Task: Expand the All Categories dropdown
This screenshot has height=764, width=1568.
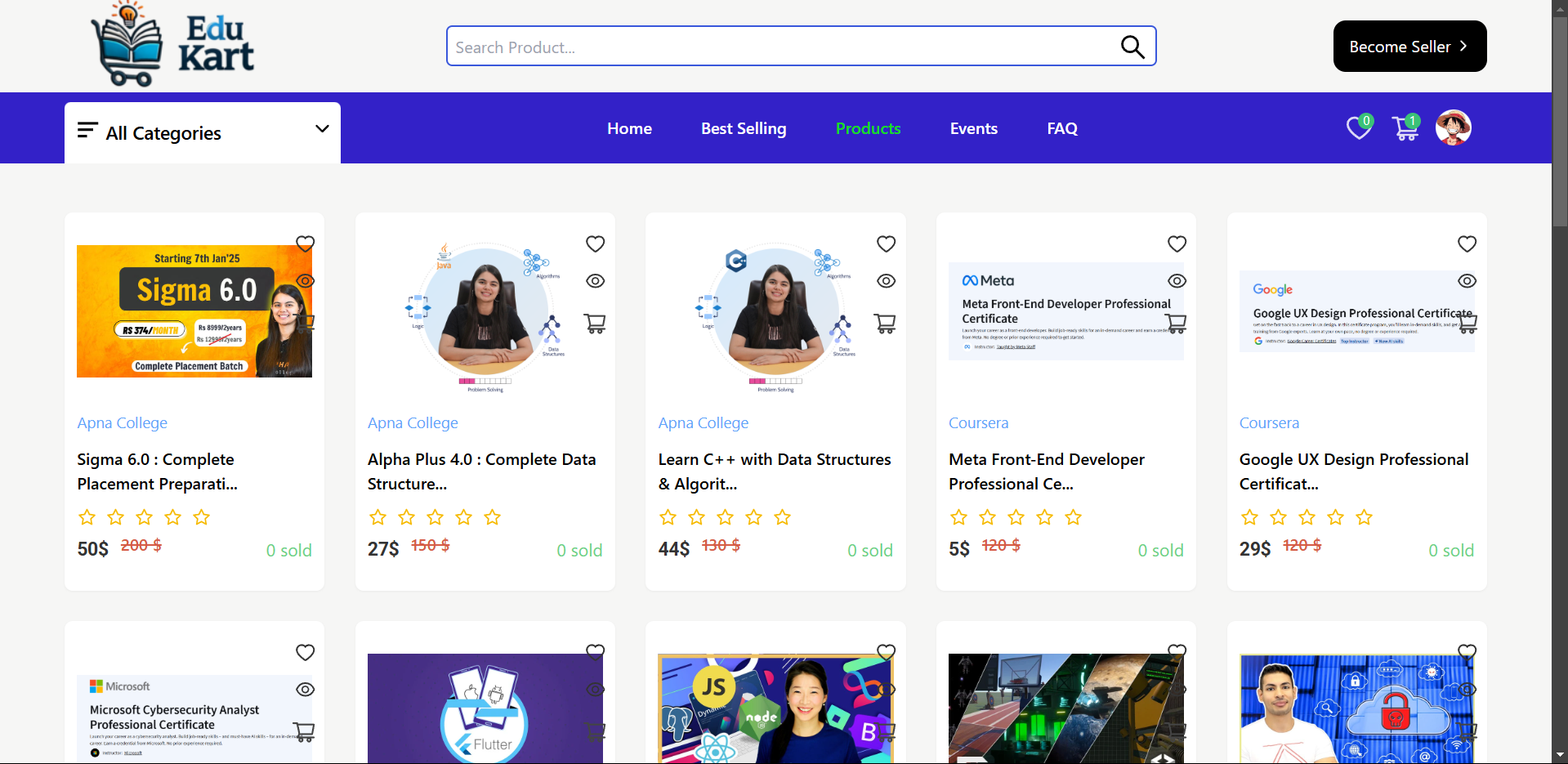Action: [x=203, y=132]
